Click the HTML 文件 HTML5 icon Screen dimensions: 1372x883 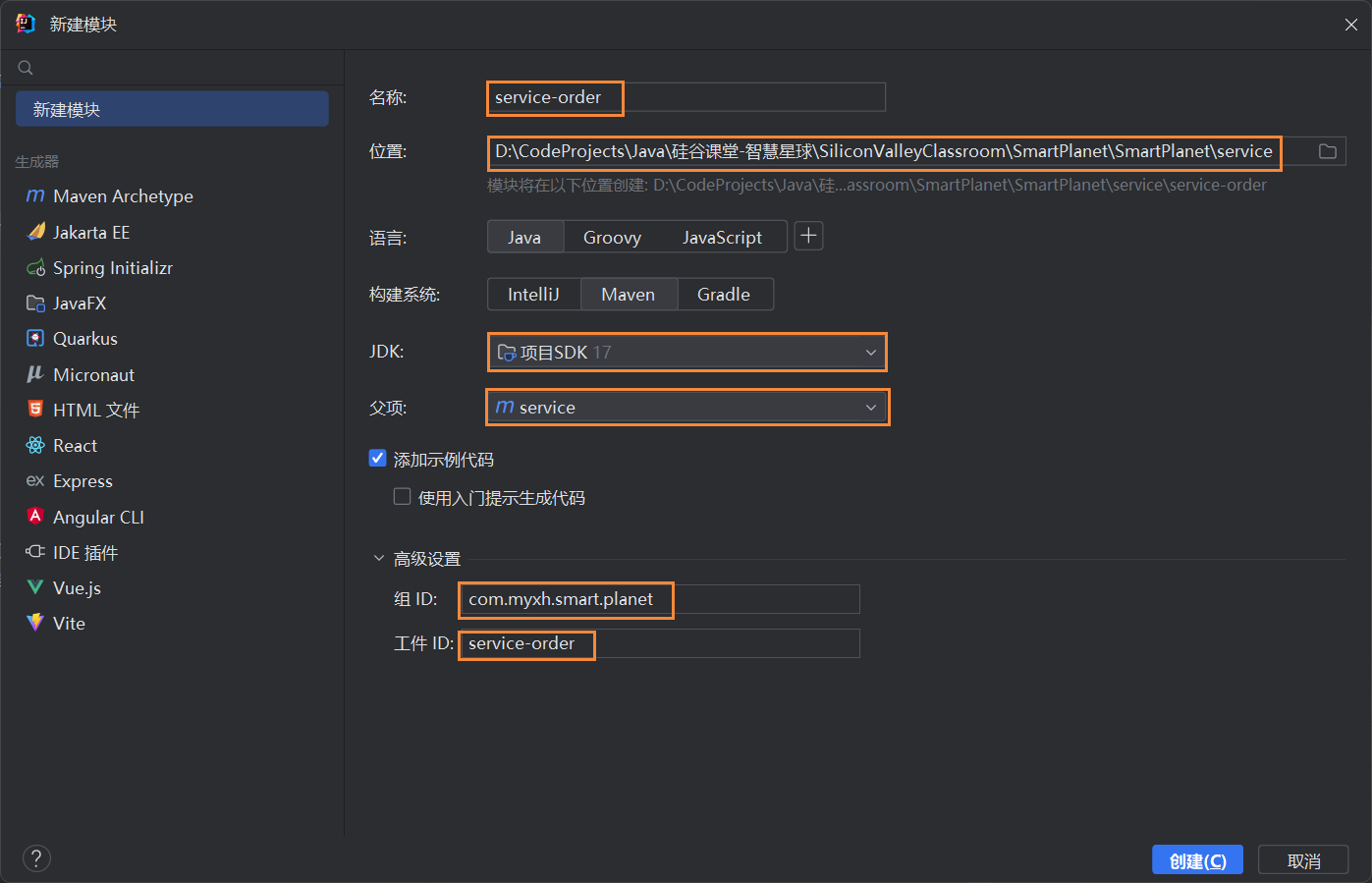click(35, 410)
